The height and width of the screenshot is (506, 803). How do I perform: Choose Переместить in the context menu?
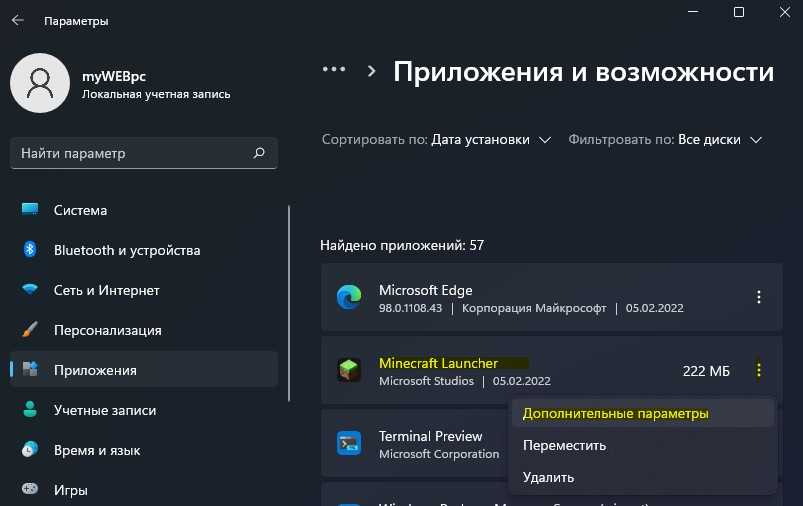(x=564, y=445)
